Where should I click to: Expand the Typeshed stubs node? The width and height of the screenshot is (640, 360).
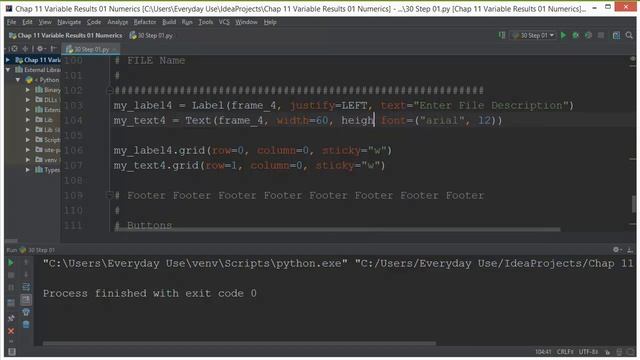28,170
